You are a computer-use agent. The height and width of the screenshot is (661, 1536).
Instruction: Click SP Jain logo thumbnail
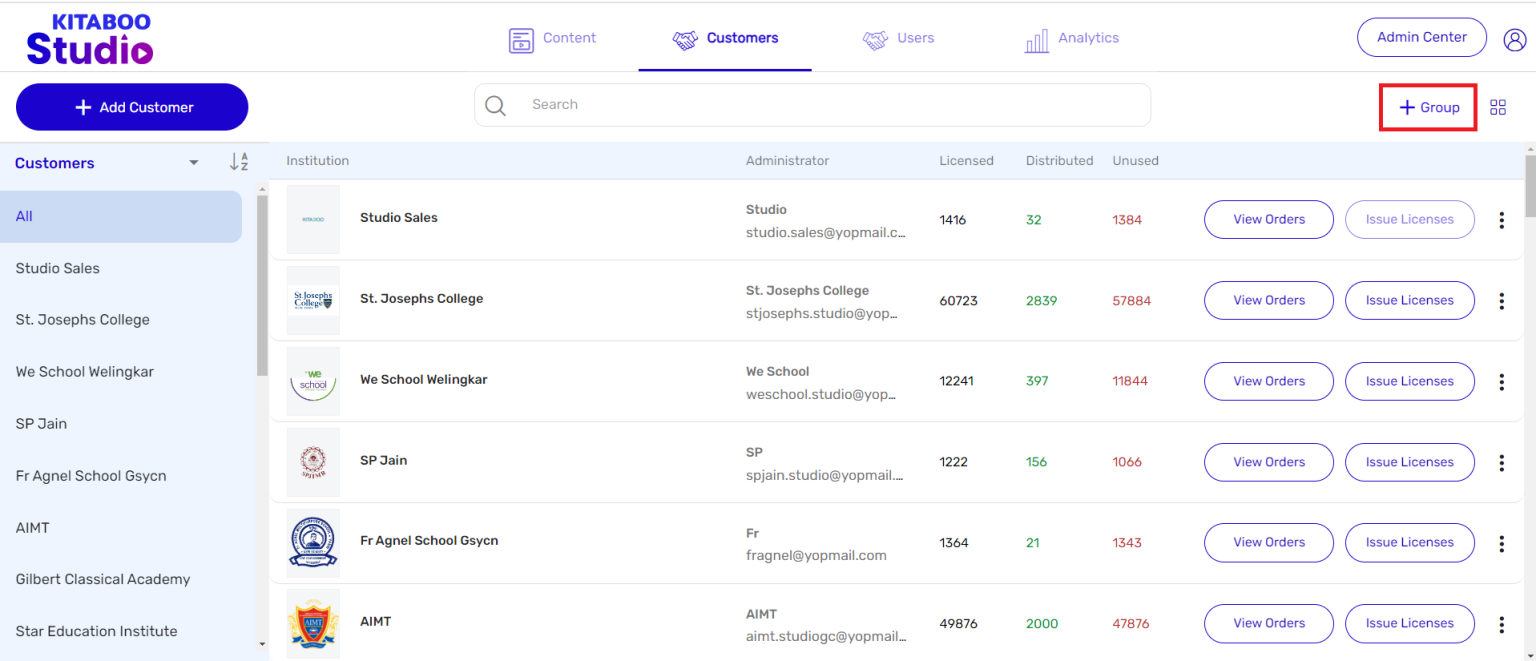tap(313, 462)
